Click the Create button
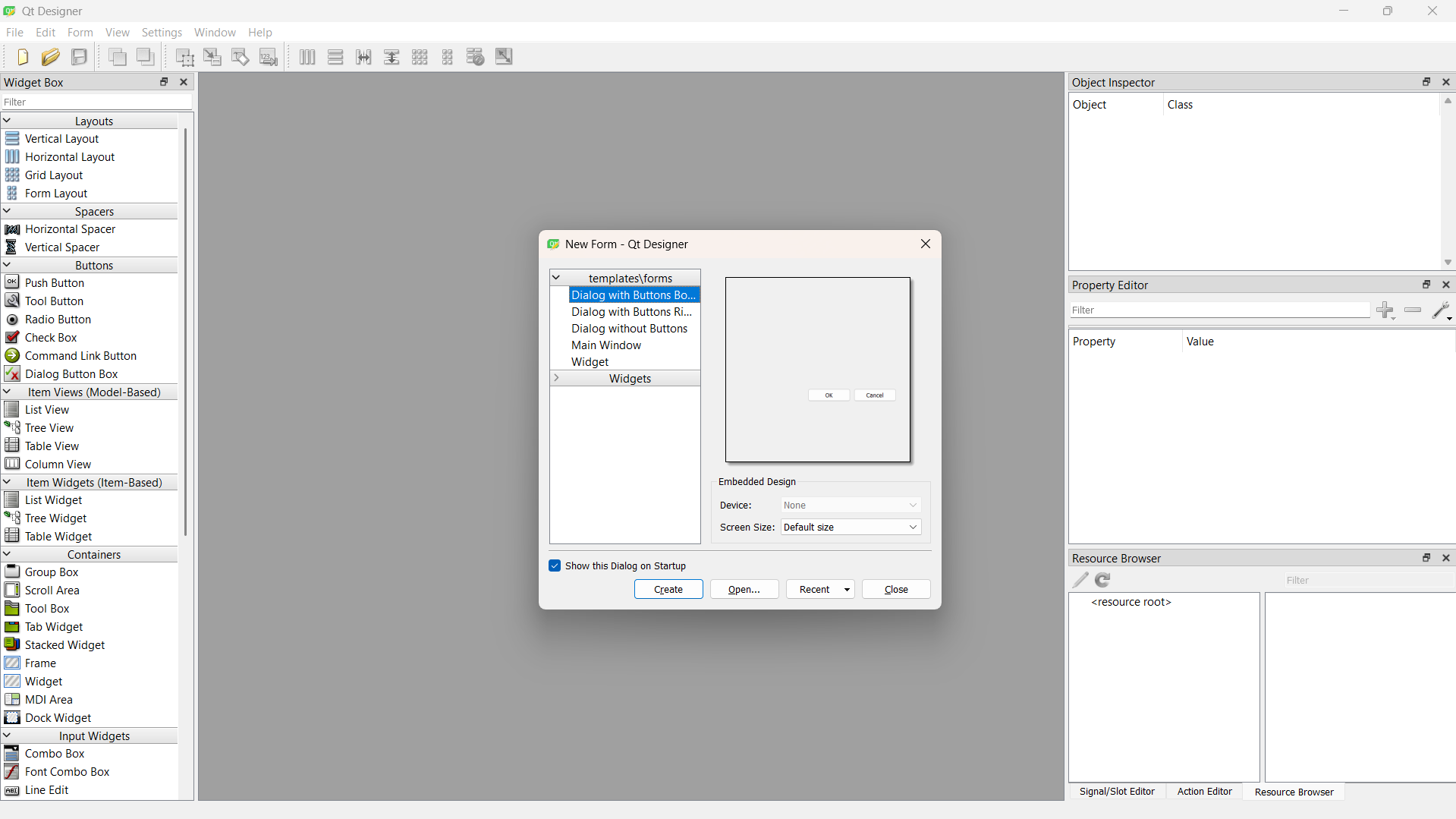Viewport: 1456px width, 819px height. (668, 590)
